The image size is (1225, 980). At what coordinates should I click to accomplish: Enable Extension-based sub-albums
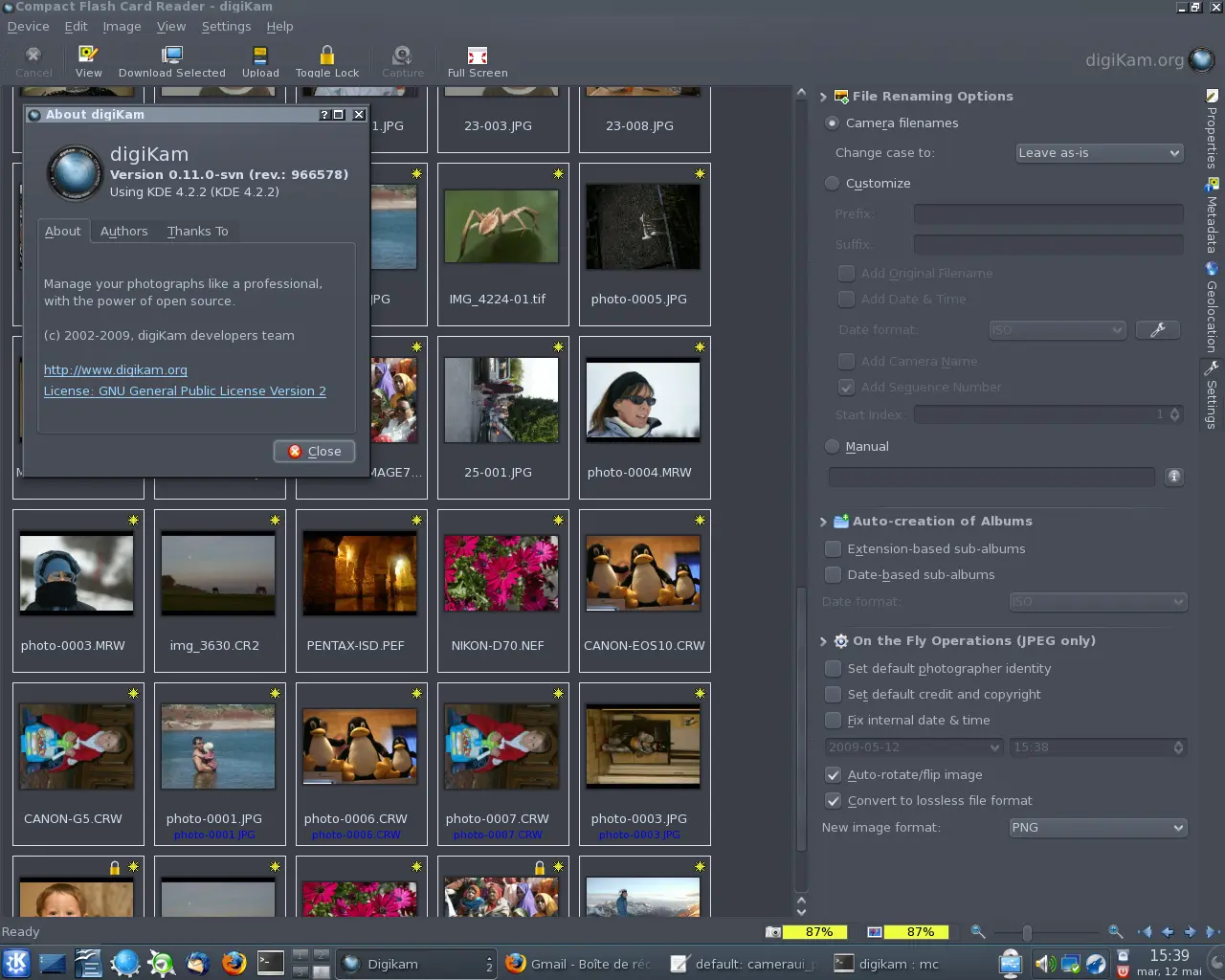click(x=833, y=548)
